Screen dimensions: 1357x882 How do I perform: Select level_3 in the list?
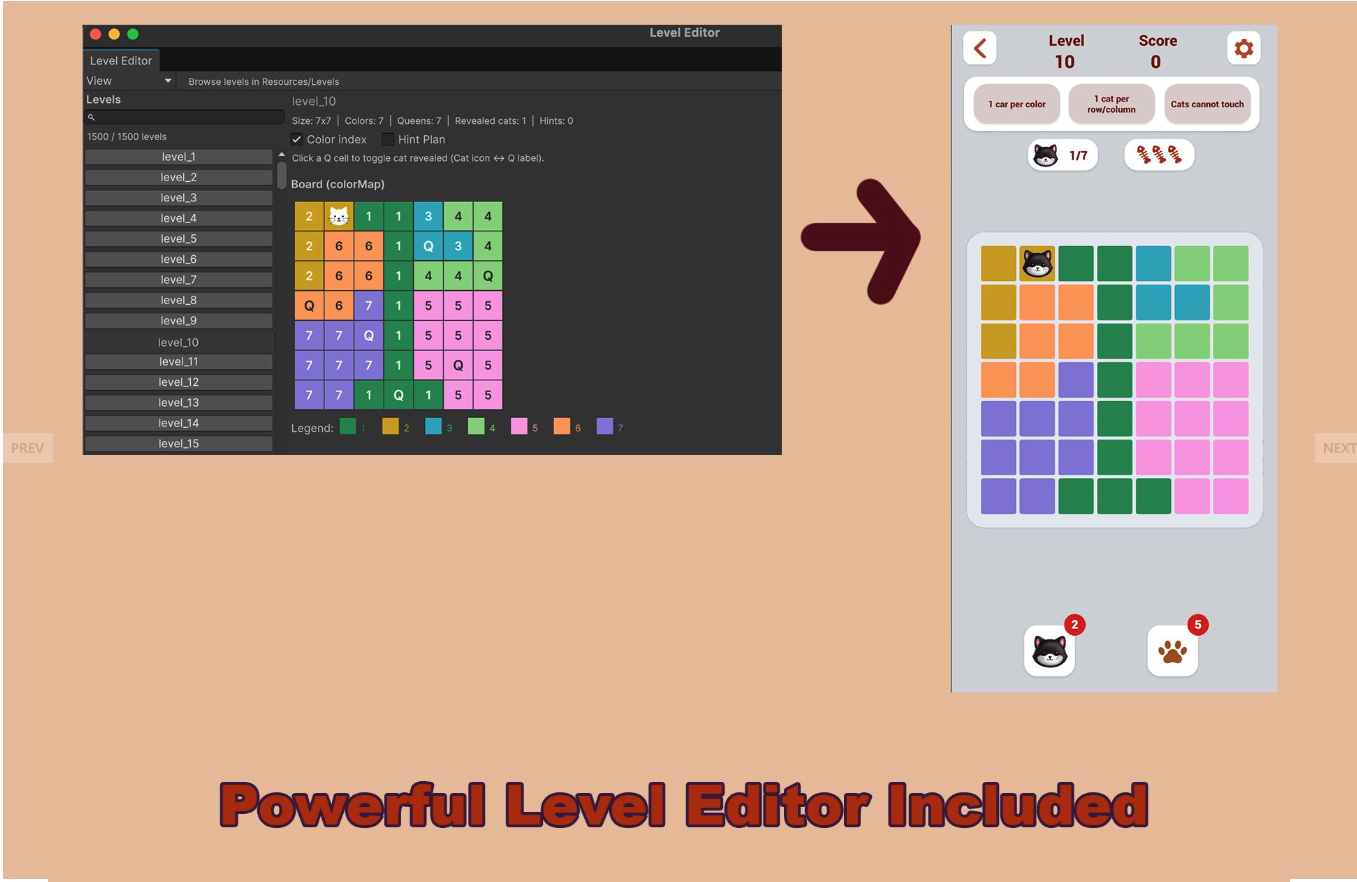pos(179,198)
